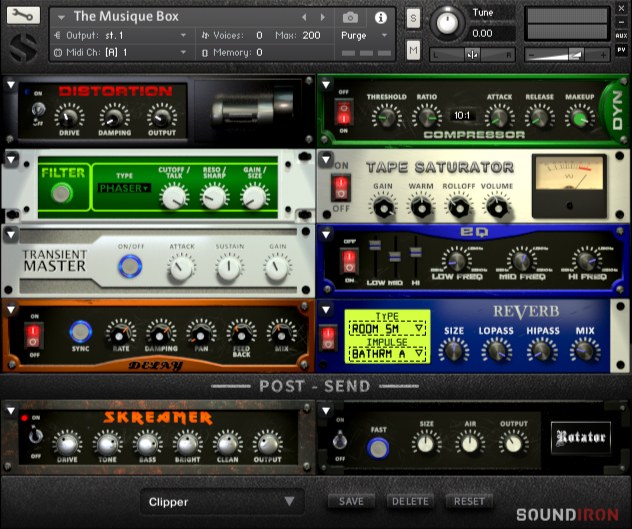The width and height of the screenshot is (632, 529).
Task: Open the instrument name menu arrow
Action: point(61,17)
